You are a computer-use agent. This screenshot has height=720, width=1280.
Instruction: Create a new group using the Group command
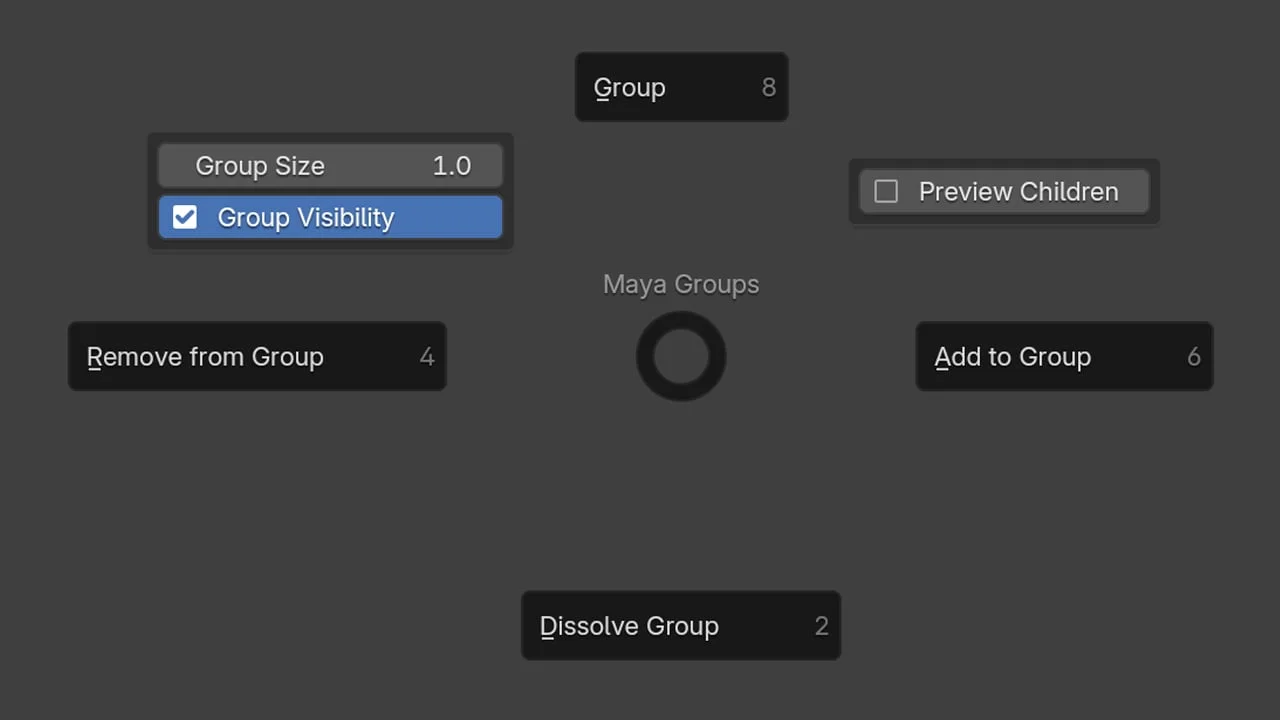[681, 87]
